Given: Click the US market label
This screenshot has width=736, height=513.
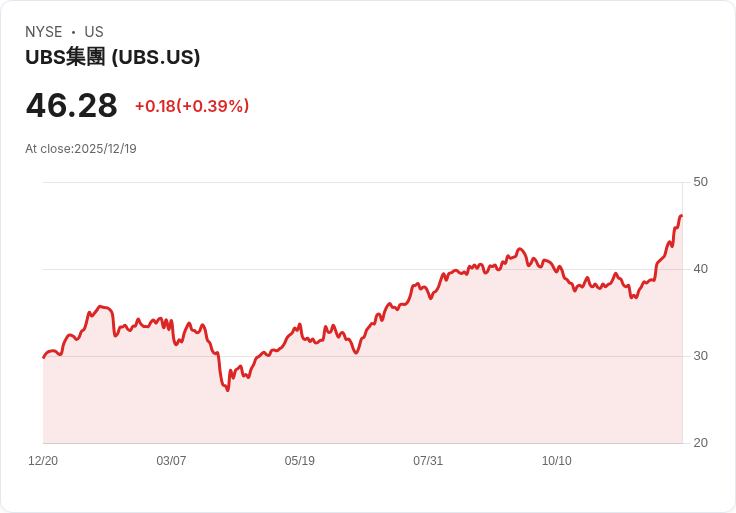Looking at the screenshot, I should click(x=94, y=32).
